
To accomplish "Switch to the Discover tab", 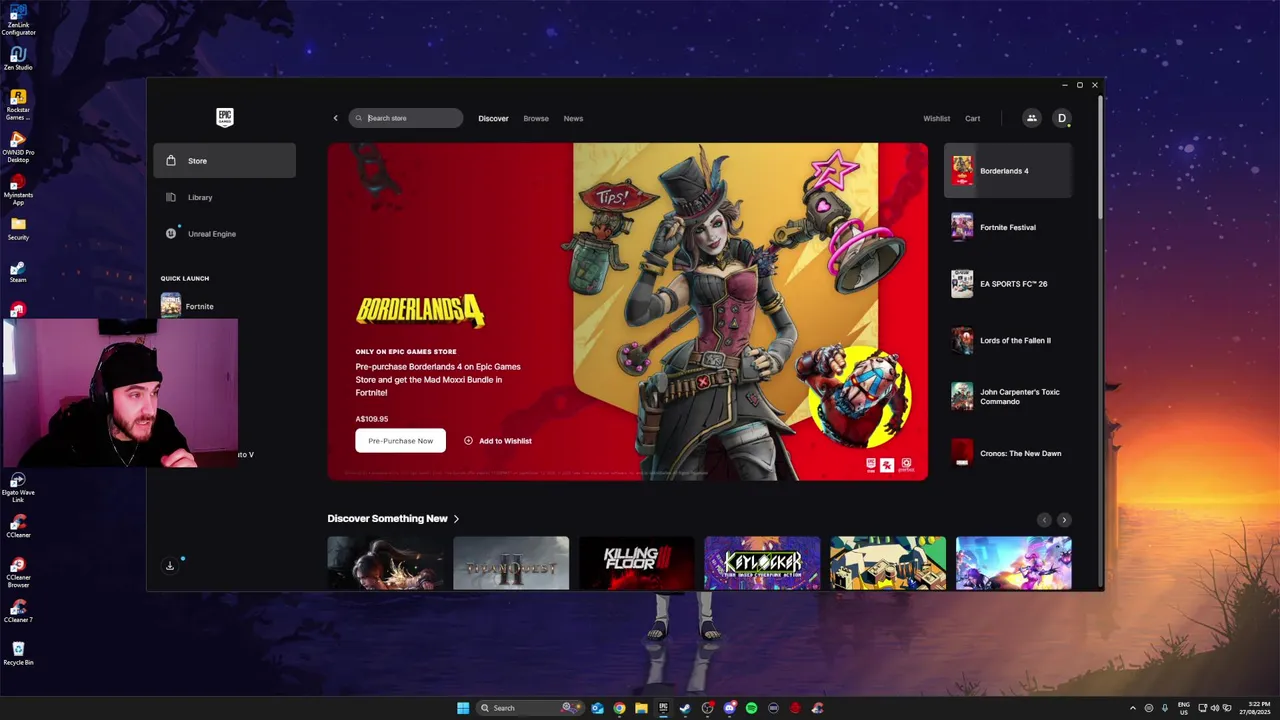I will (x=493, y=118).
